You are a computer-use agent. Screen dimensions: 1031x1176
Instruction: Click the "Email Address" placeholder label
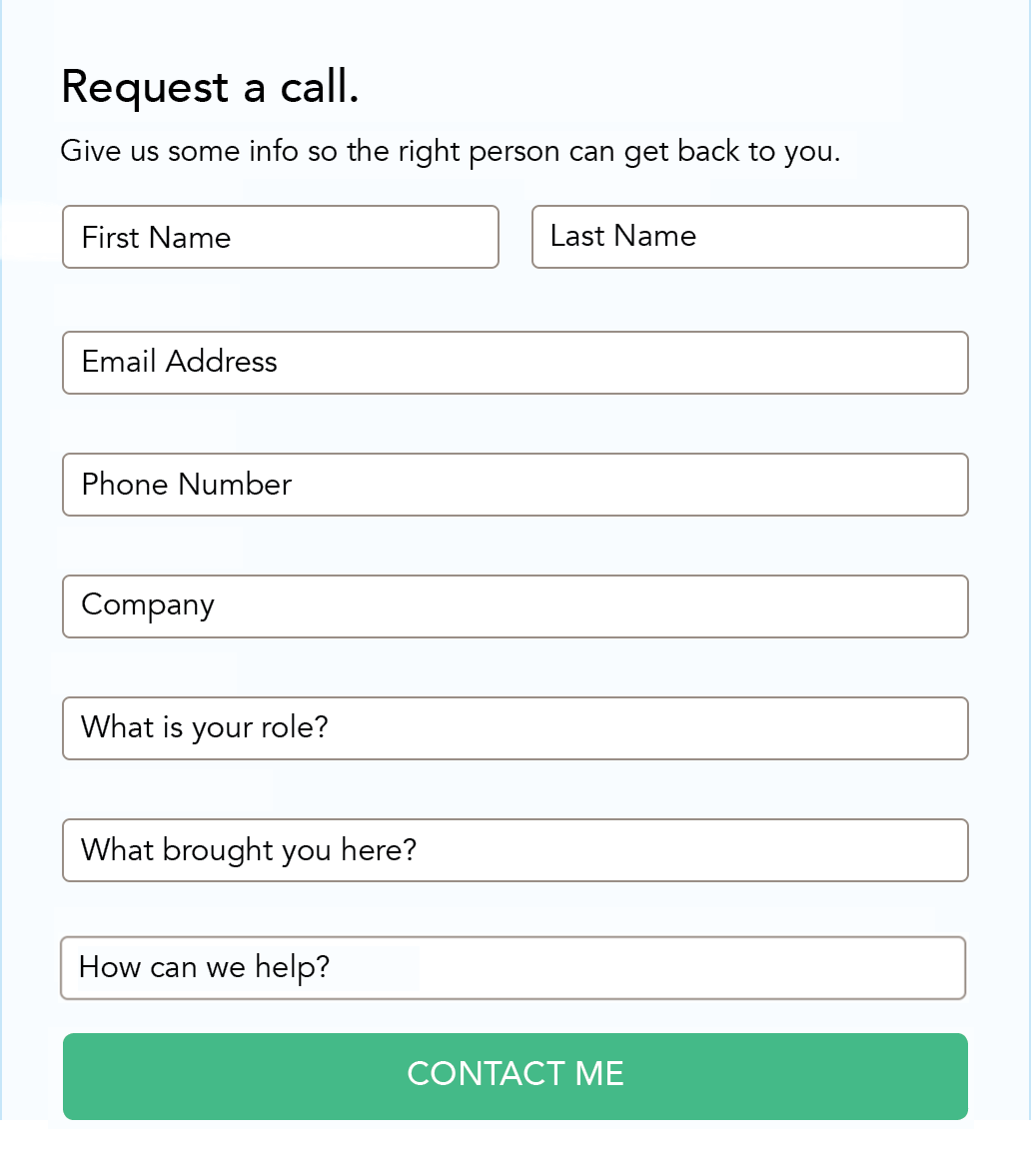point(179,362)
